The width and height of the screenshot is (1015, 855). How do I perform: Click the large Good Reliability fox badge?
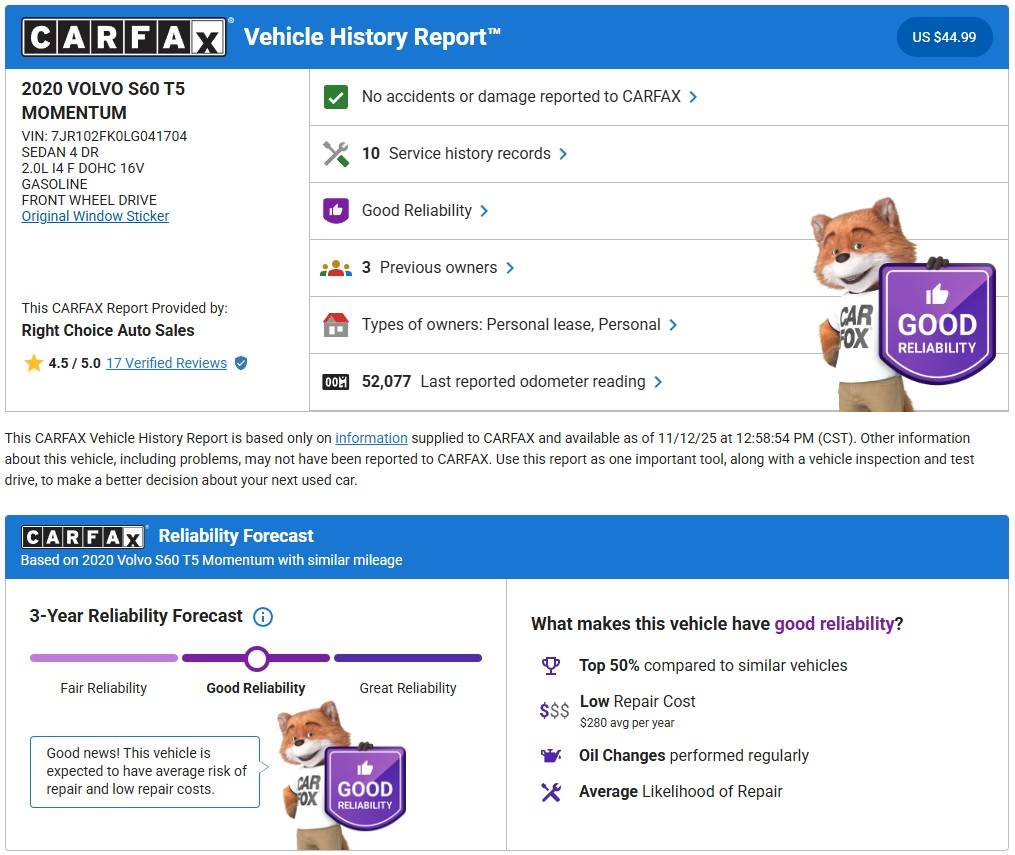936,322
